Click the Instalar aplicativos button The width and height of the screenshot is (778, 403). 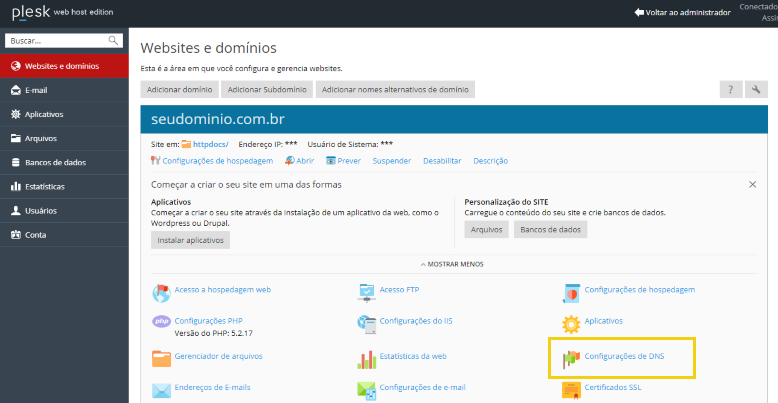pos(191,240)
